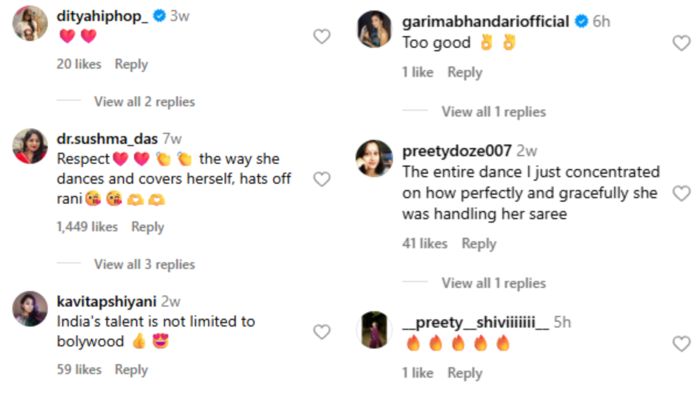This screenshot has height=394, width=700.
Task: Reply to kavitapshiyani's comment
Action: (x=131, y=369)
